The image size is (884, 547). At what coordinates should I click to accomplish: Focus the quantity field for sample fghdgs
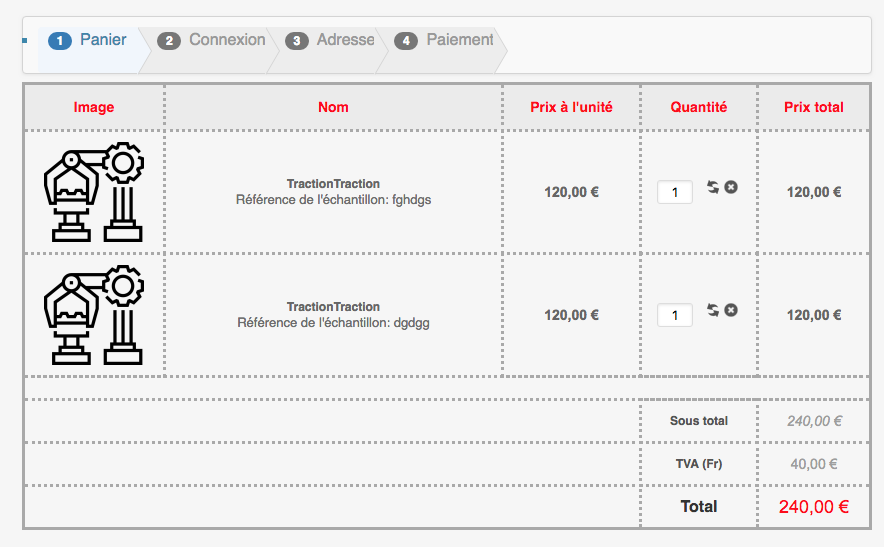675,192
